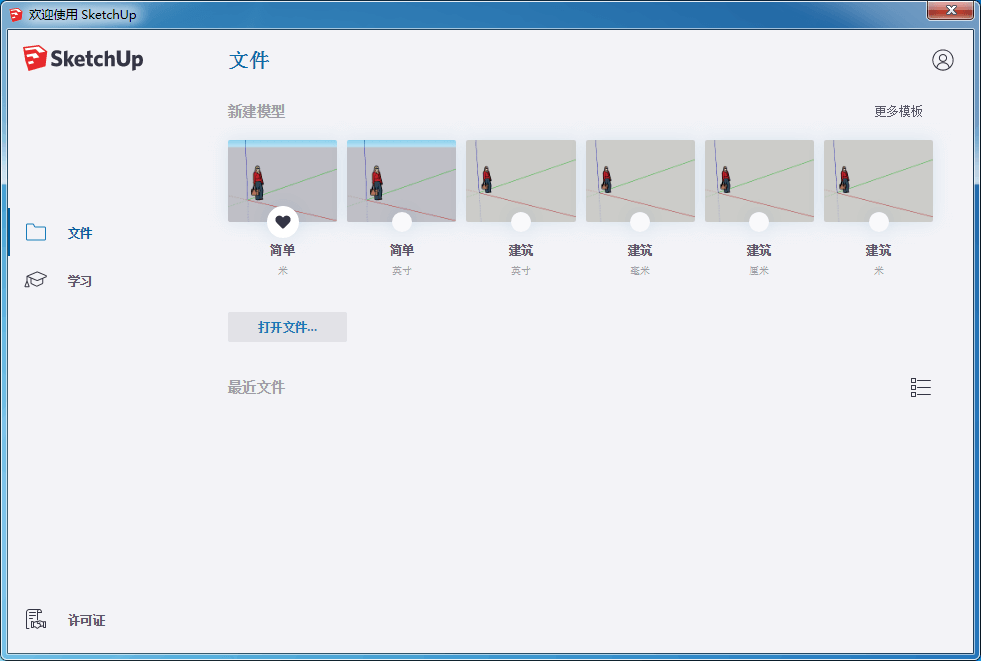Screen dimensions: 981x661
Task: Open the 更多模板 link
Action: pyautogui.click(x=897, y=111)
